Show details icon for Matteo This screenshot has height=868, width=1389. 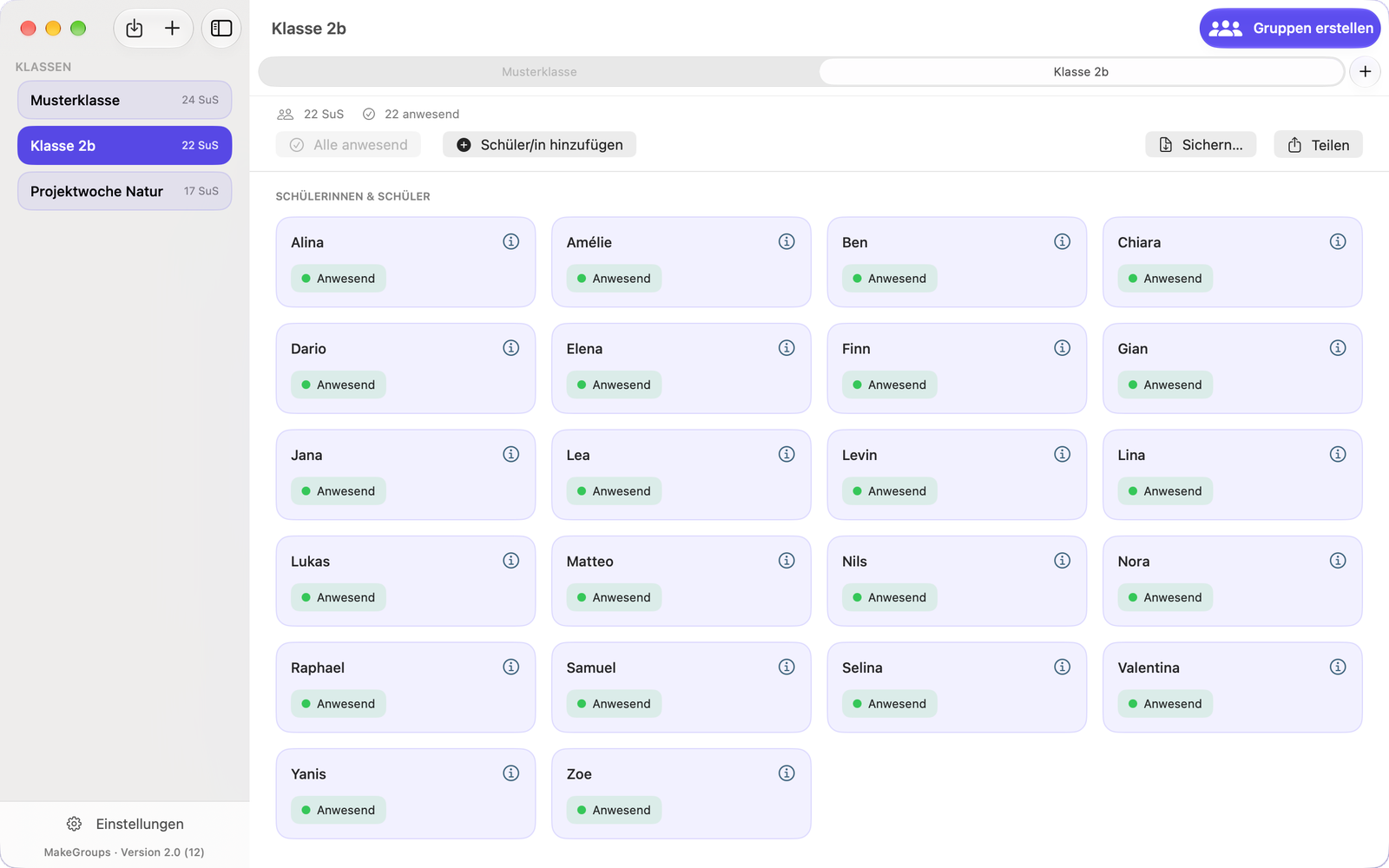[787, 561]
